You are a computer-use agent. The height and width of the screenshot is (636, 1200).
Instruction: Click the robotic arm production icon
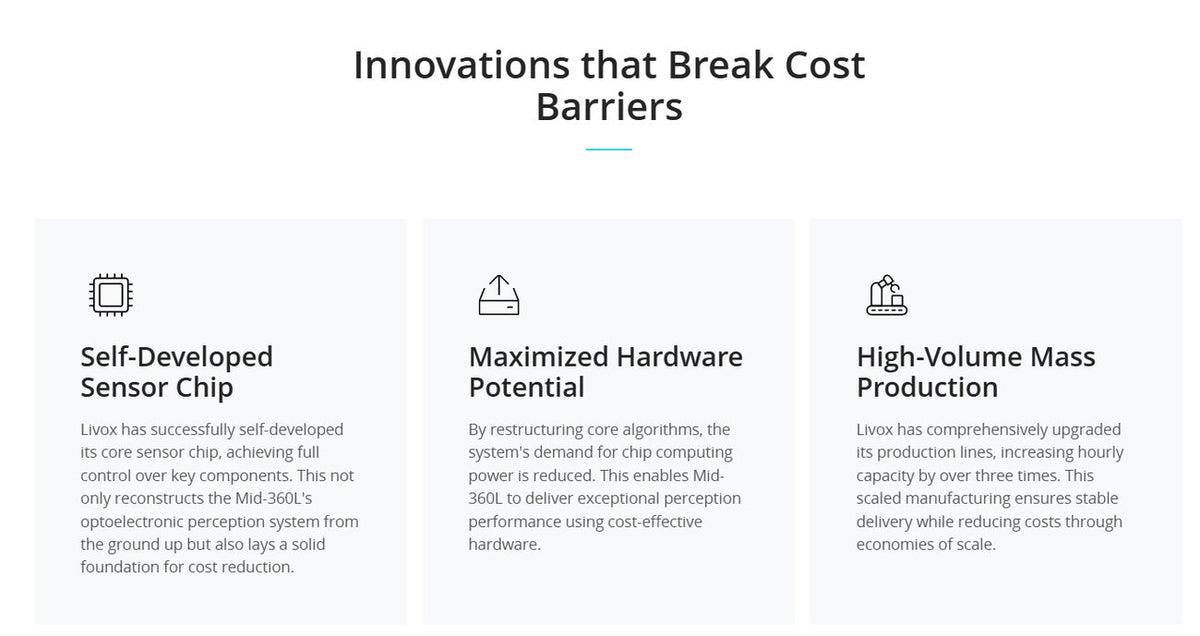click(886, 295)
